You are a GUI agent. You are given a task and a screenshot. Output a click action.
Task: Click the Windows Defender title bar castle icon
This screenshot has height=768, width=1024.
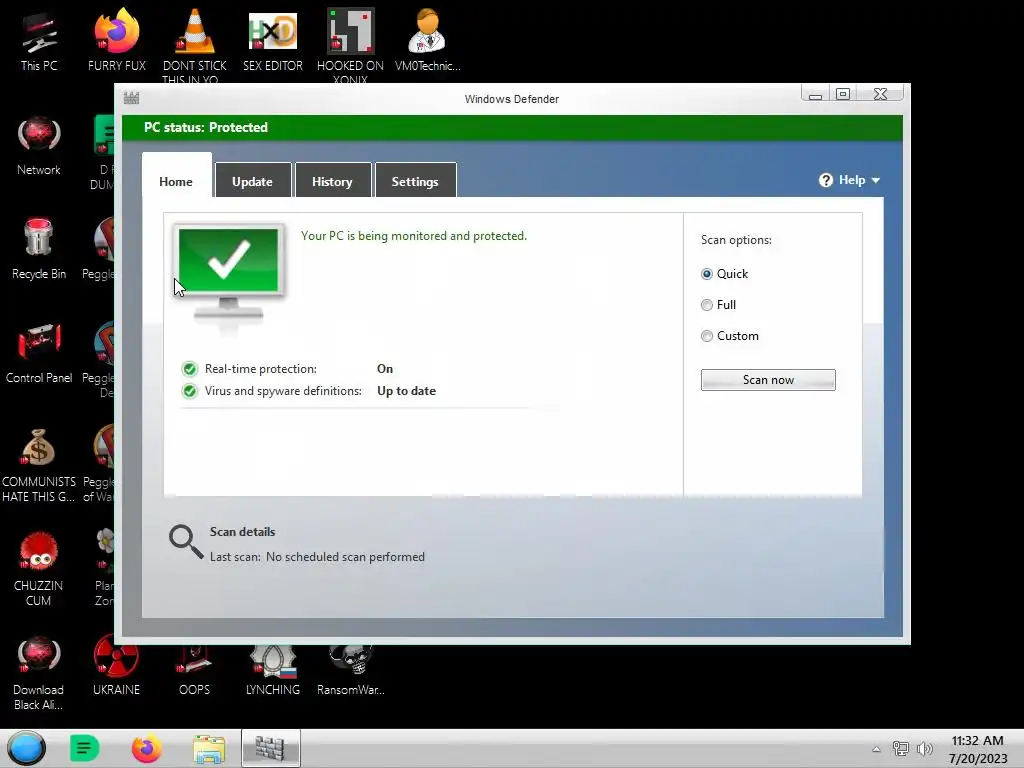[131, 98]
